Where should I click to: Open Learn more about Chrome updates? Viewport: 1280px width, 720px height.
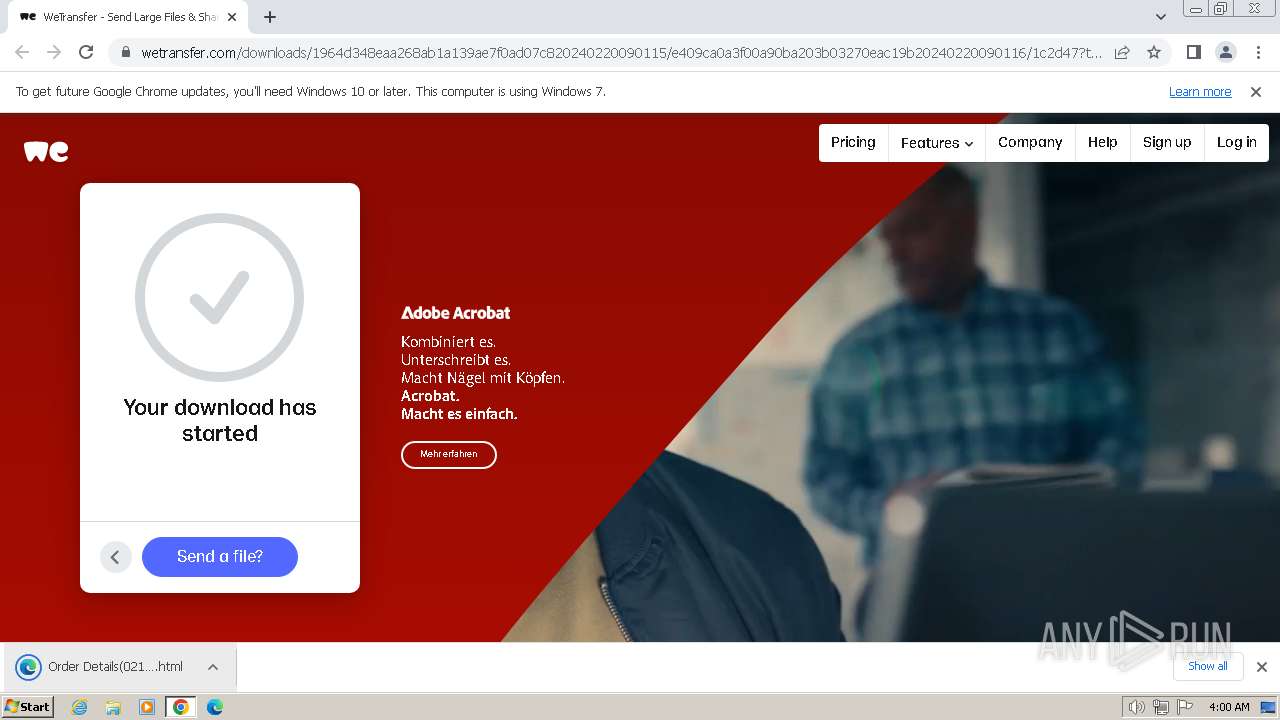click(1200, 91)
